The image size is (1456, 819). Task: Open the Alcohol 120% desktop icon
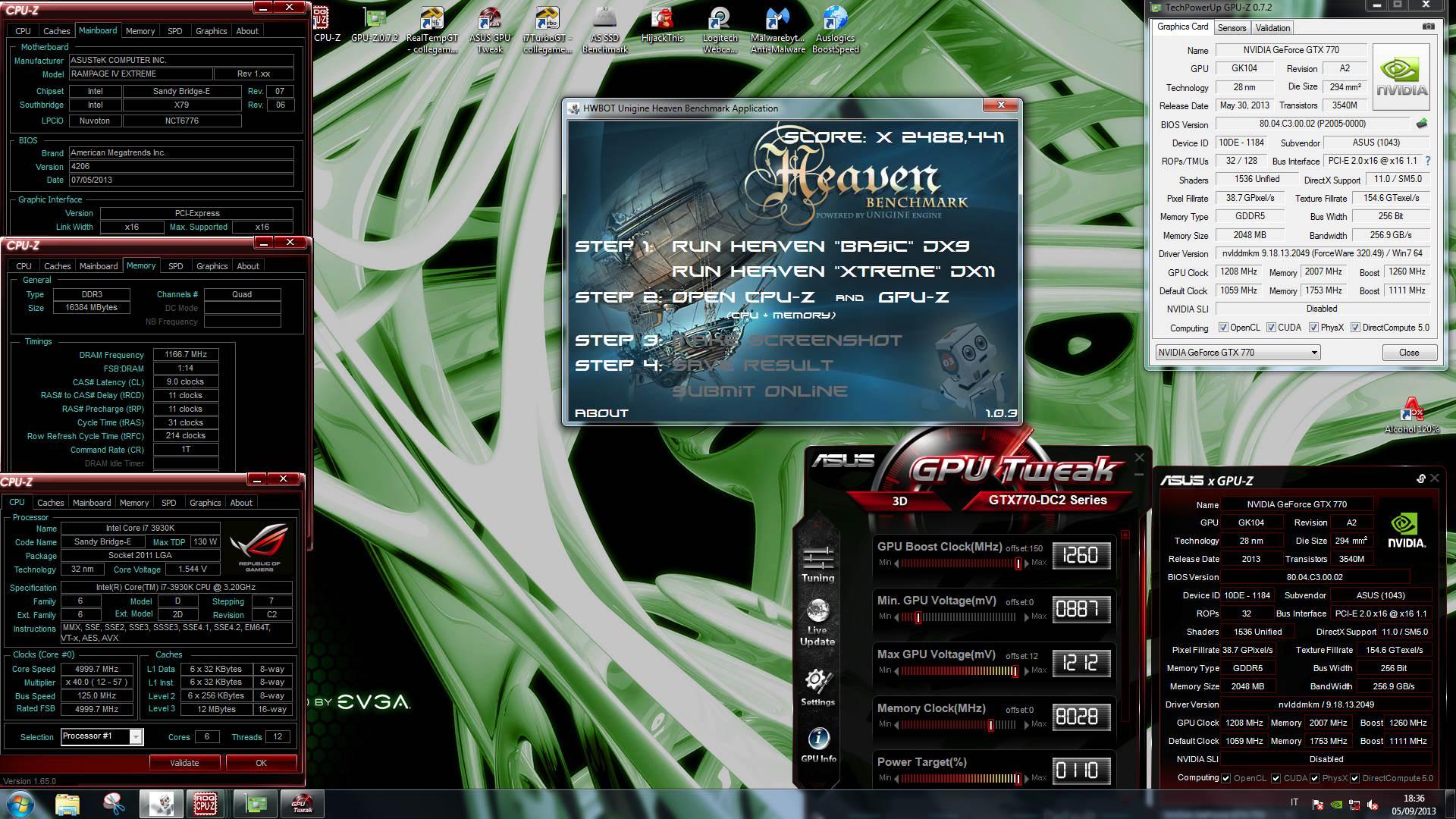click(x=1411, y=415)
